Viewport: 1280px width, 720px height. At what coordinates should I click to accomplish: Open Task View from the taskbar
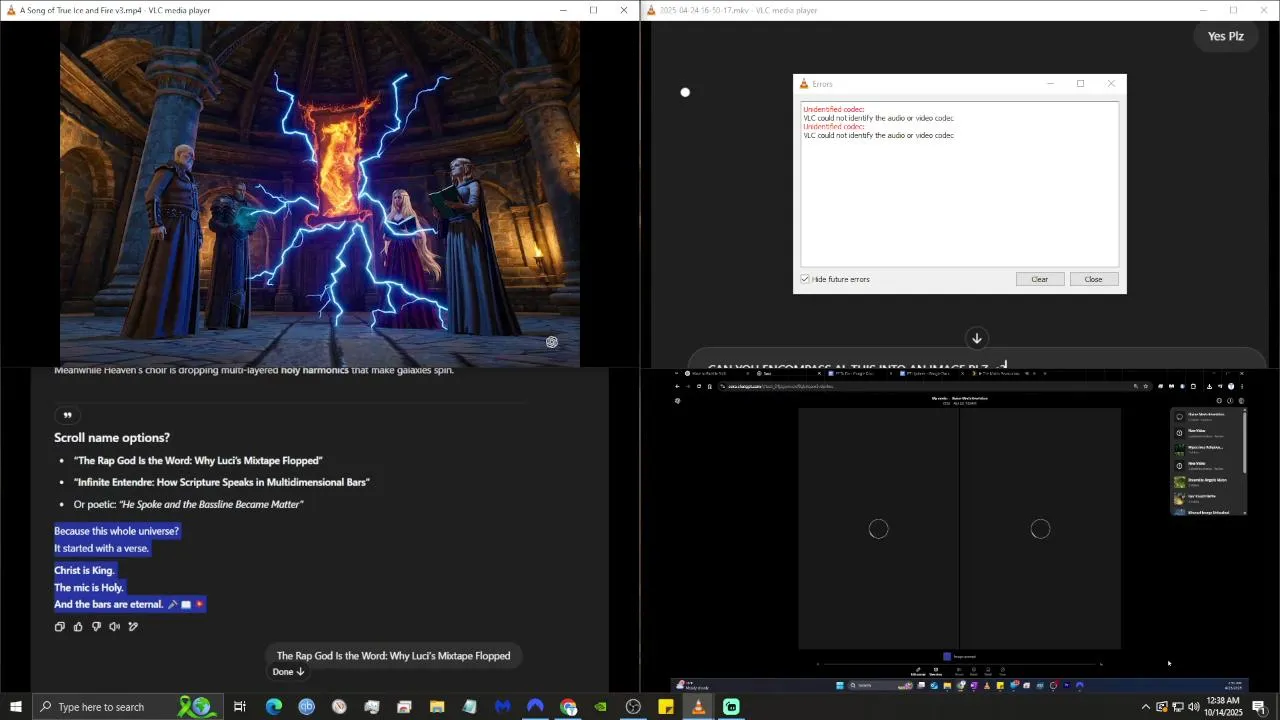[x=240, y=707]
